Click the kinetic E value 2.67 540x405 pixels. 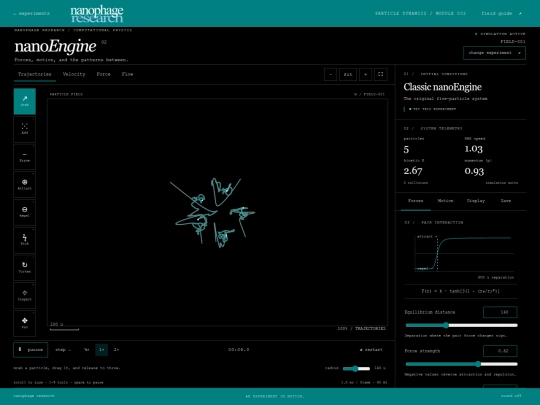(413, 171)
